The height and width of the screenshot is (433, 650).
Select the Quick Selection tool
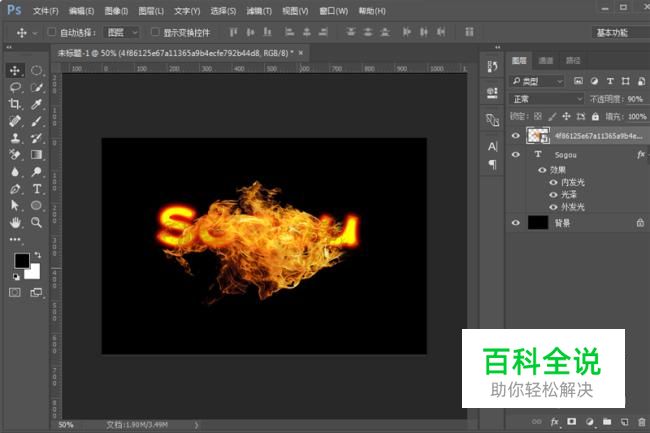[x=36, y=87]
